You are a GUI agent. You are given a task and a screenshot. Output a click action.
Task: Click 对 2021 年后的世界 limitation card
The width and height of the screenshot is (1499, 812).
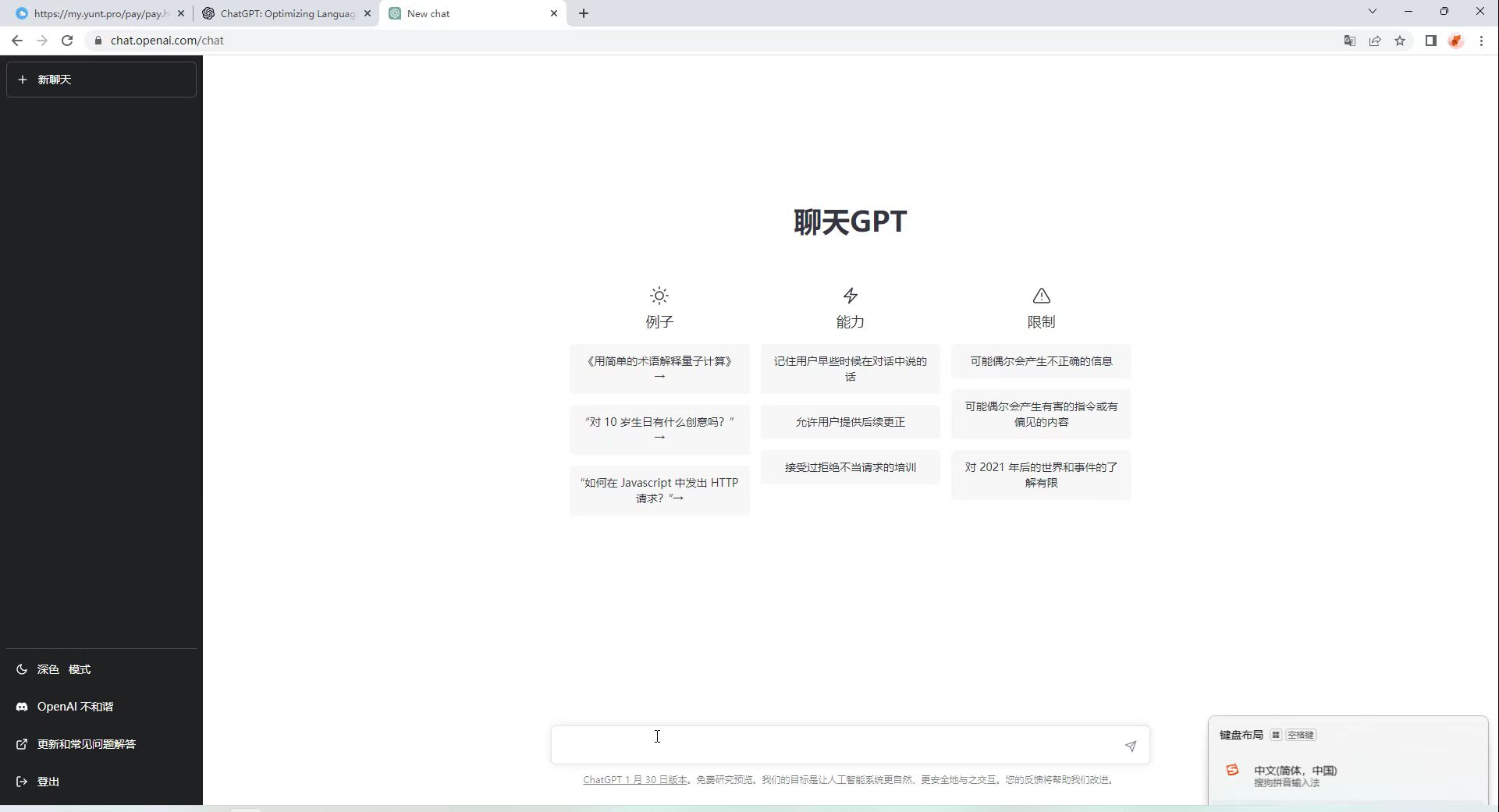click(x=1041, y=475)
